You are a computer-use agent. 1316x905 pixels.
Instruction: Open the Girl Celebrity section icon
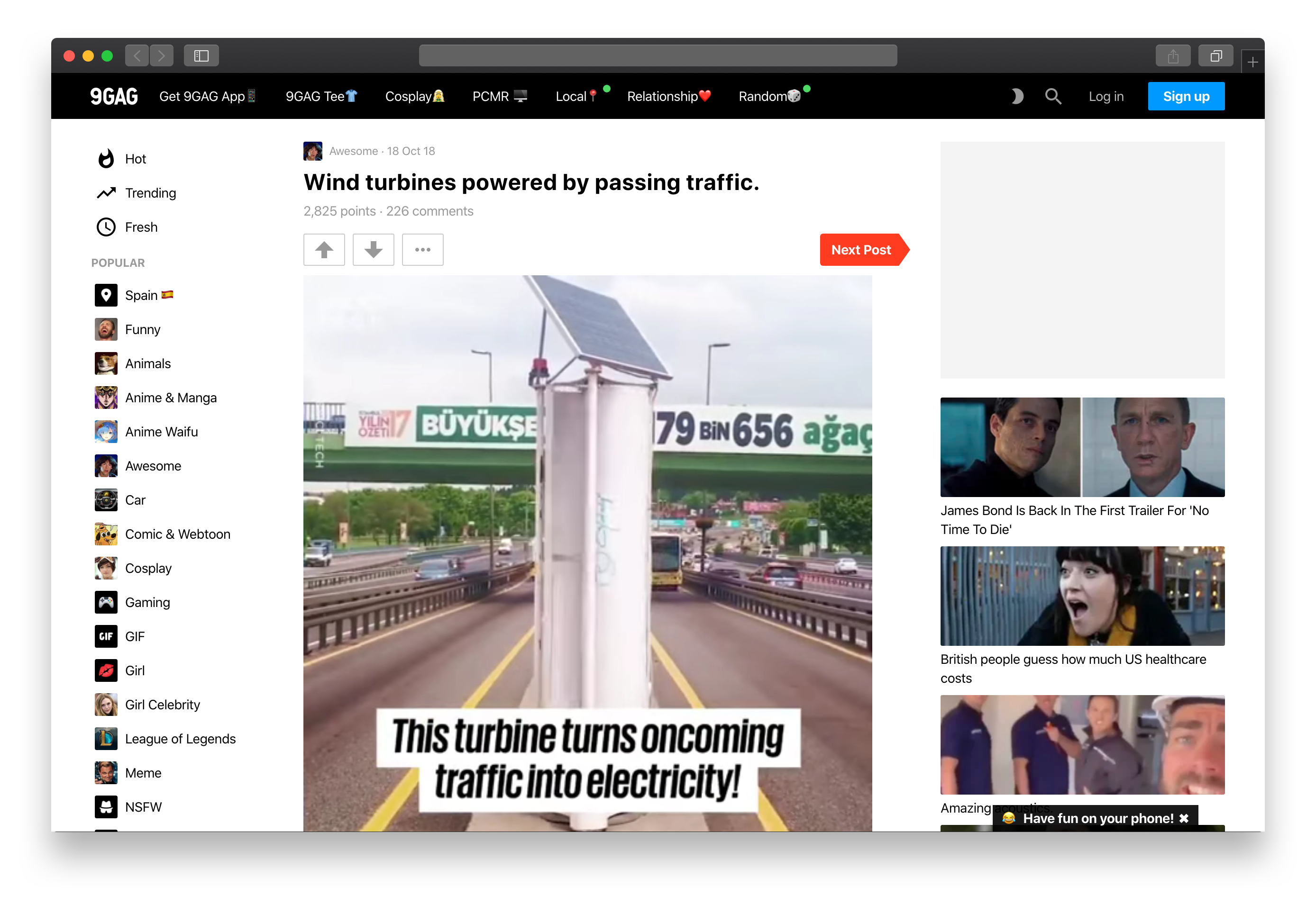106,705
